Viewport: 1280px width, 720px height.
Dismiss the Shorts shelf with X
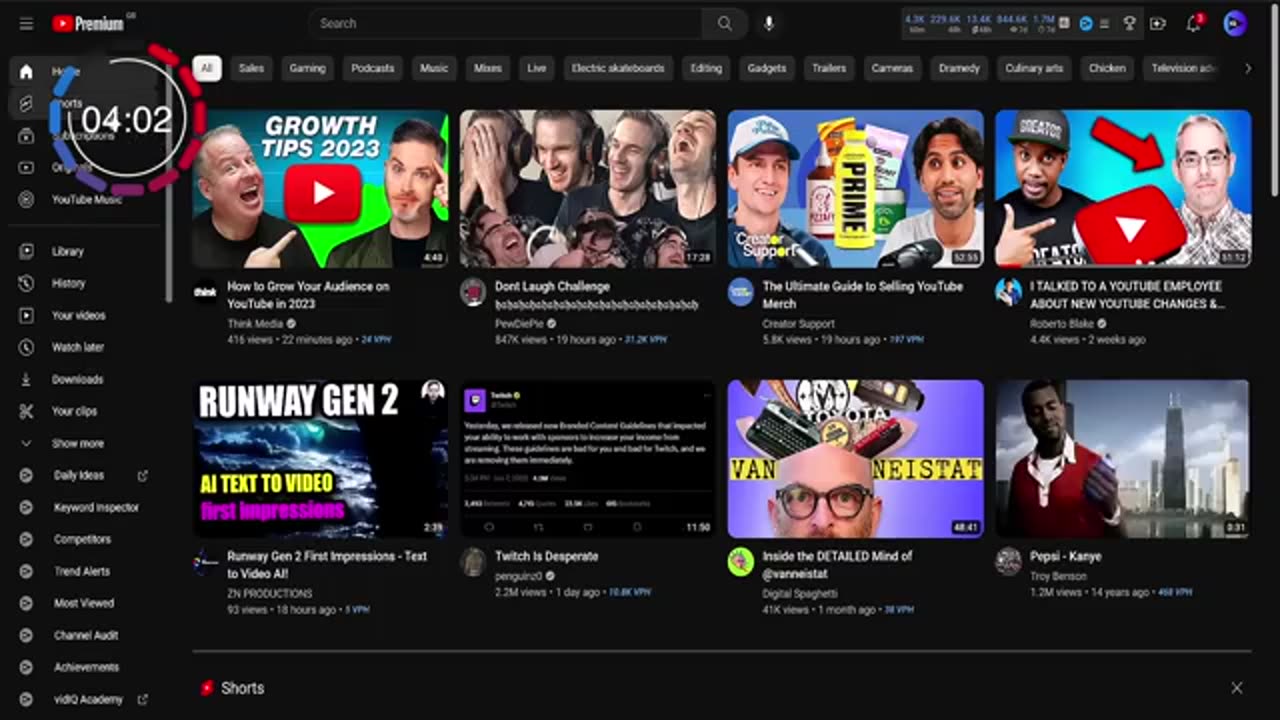(x=1236, y=688)
